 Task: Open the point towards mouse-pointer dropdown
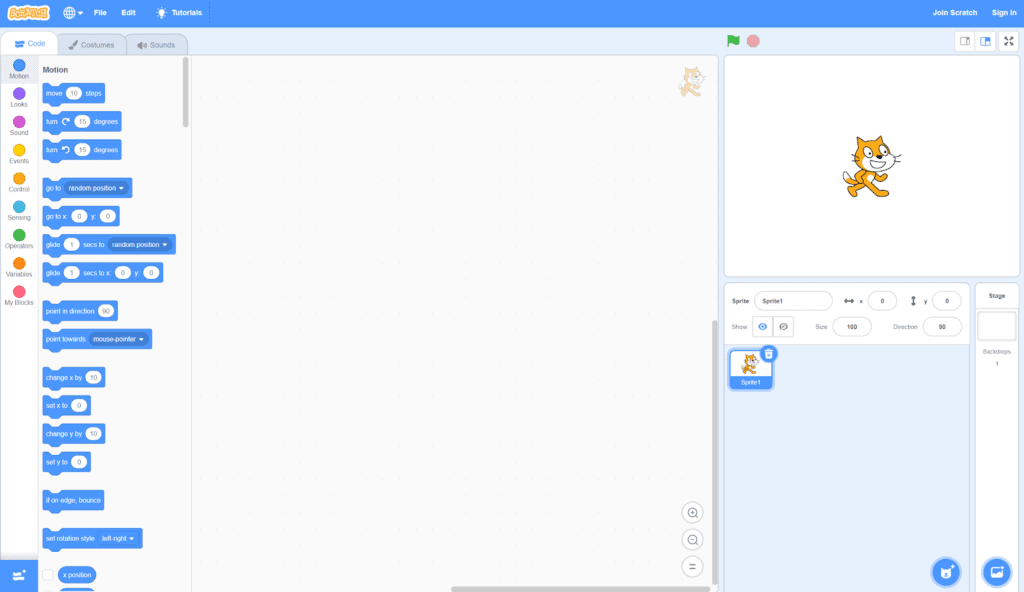coord(118,339)
